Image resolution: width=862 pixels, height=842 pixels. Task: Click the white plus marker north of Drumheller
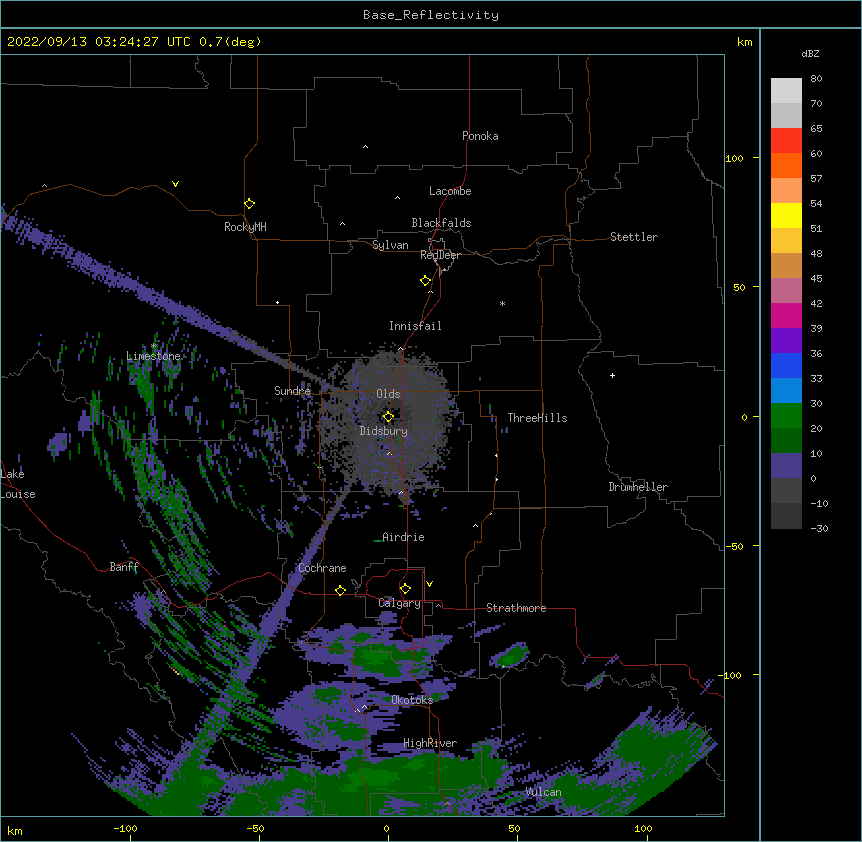click(x=612, y=375)
